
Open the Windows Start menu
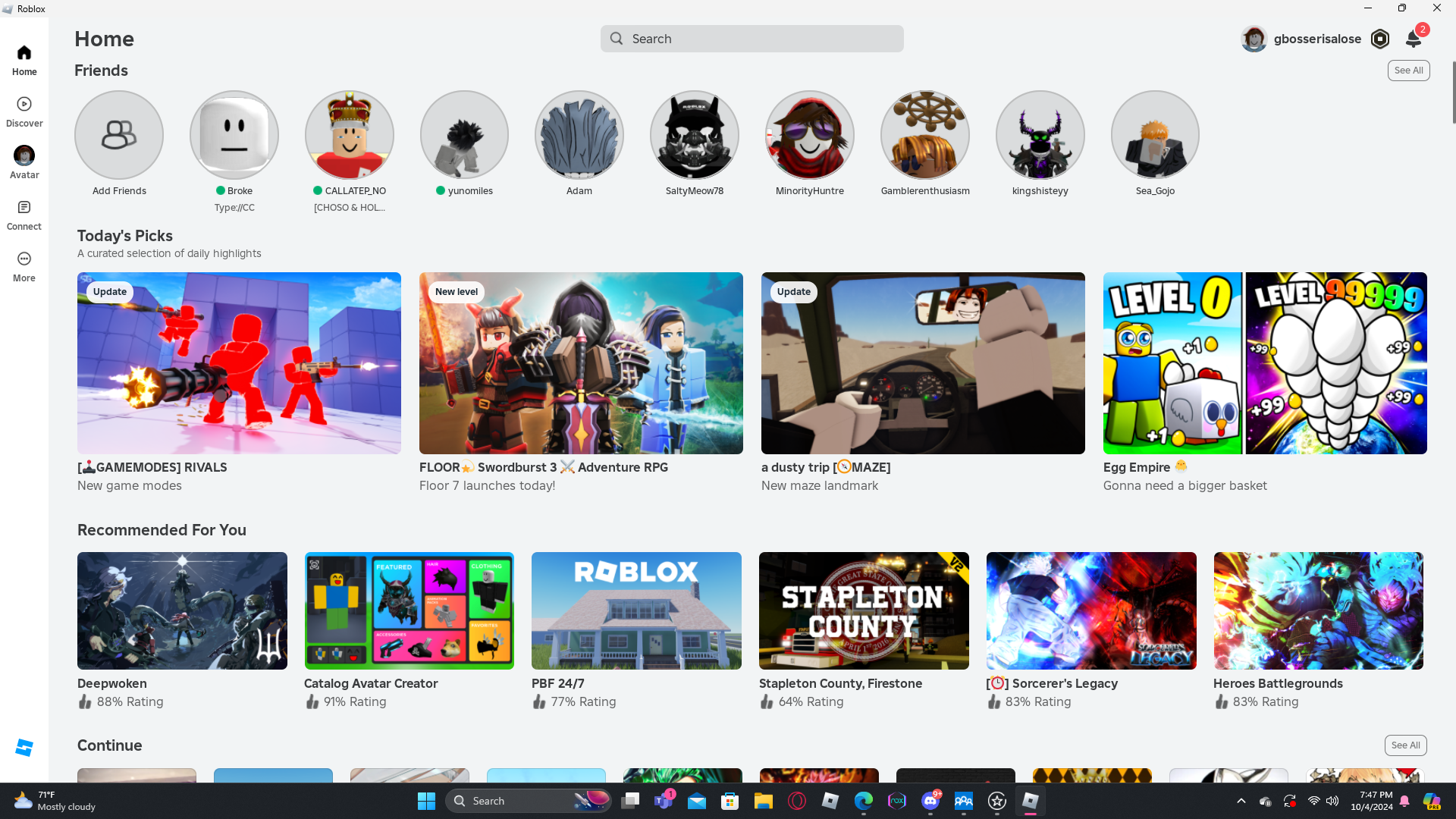tap(426, 801)
